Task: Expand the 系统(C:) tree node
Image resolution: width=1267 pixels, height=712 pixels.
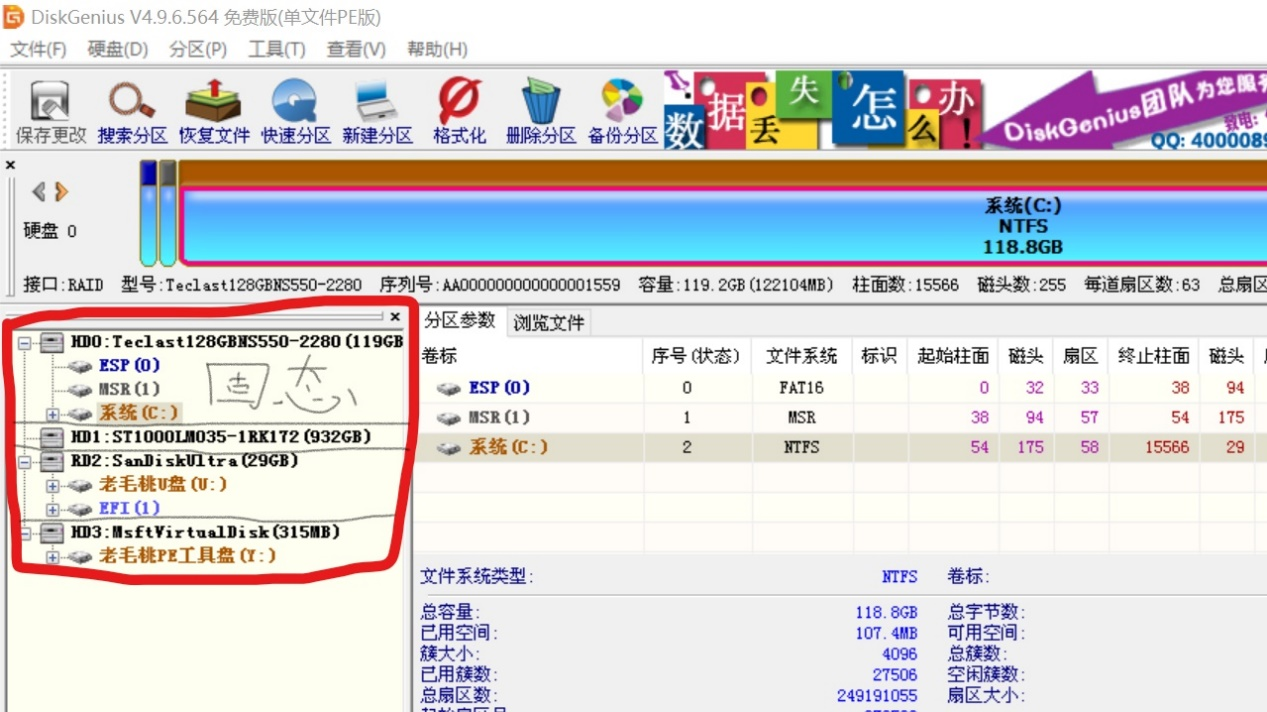Action: (52, 413)
